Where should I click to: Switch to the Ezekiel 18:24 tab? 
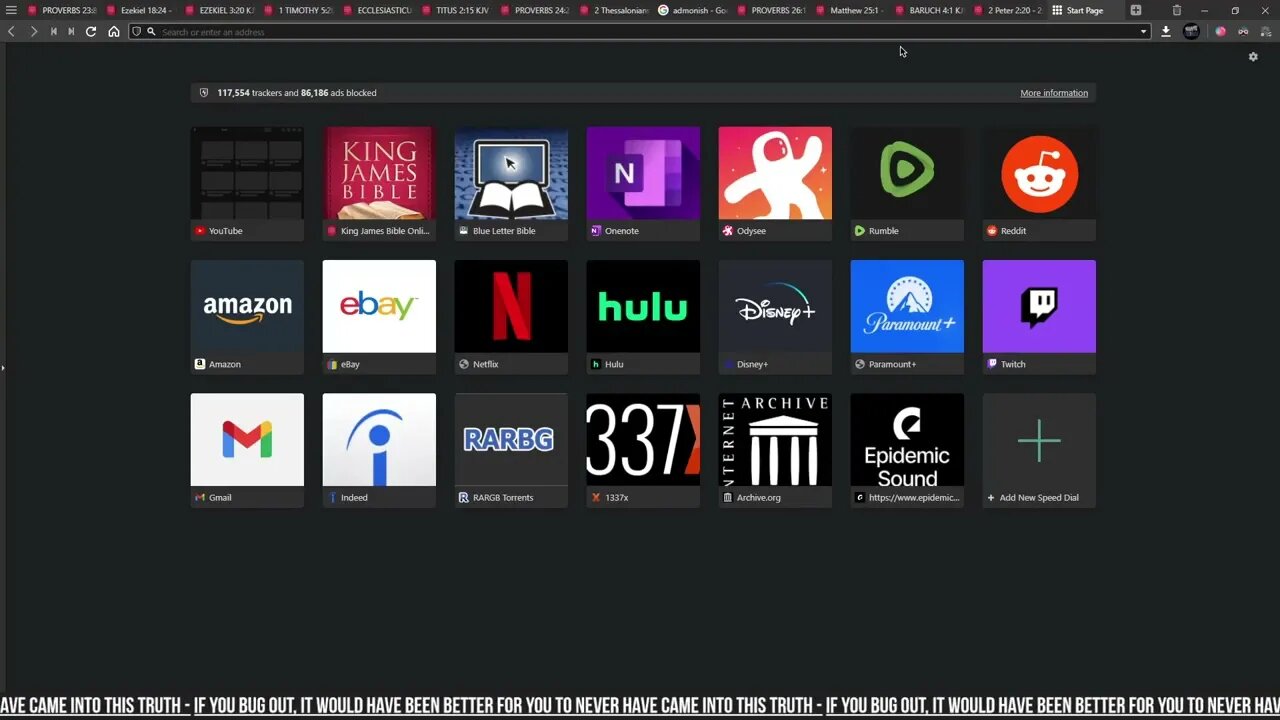140,10
